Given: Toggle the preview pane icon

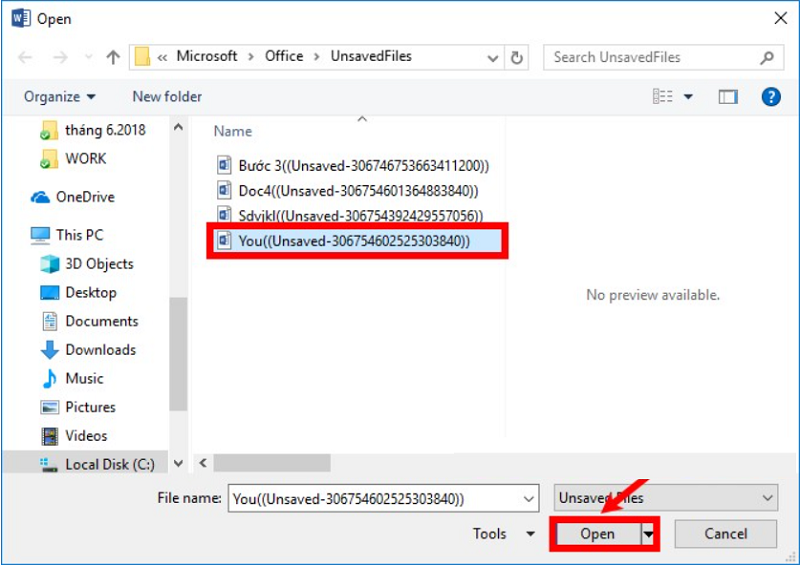Looking at the screenshot, I should pyautogui.click(x=727, y=97).
